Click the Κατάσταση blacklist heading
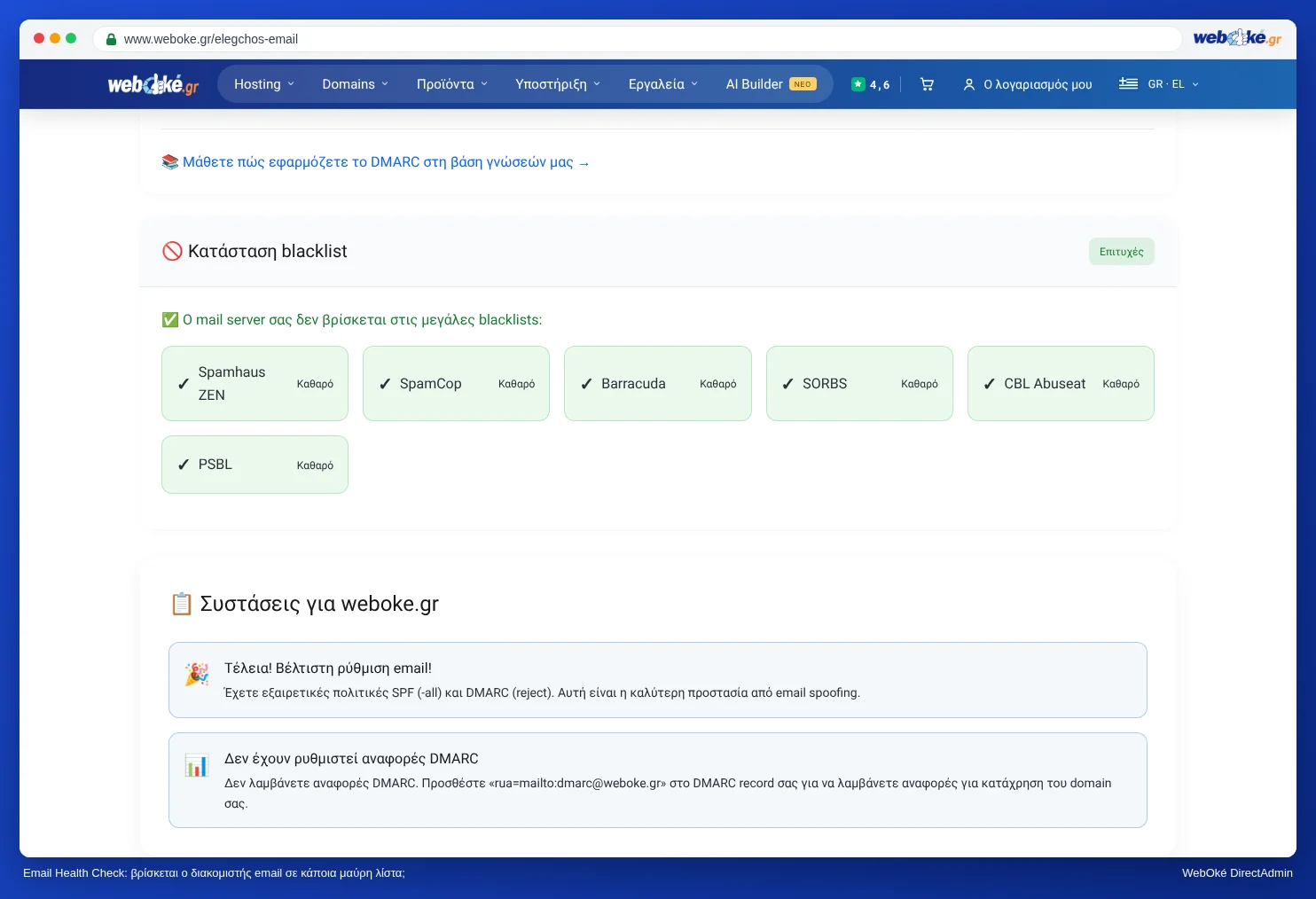Viewport: 1316px width, 899px height. click(267, 251)
